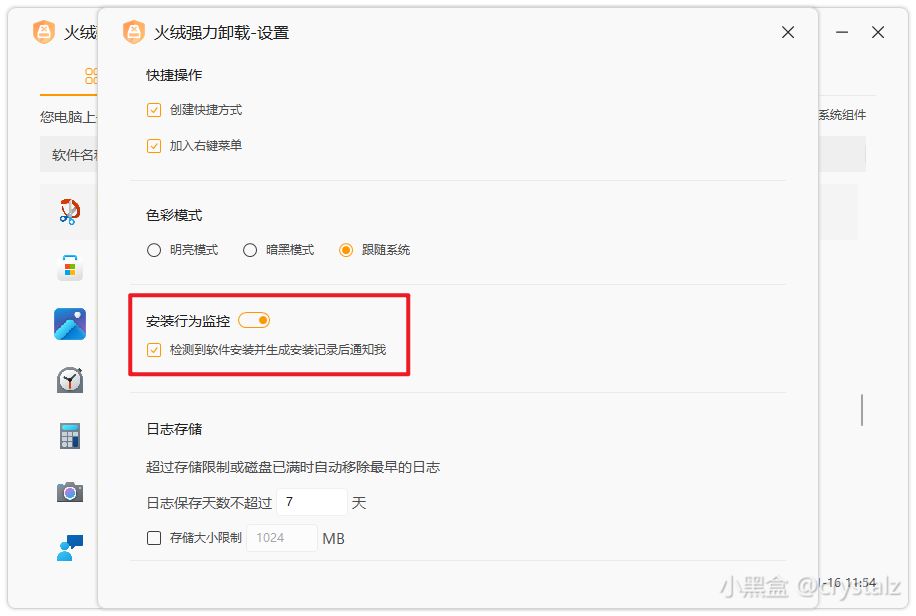The image size is (916, 616).
Task: Click the main window's vertical scrollbar
Action: [x=862, y=410]
